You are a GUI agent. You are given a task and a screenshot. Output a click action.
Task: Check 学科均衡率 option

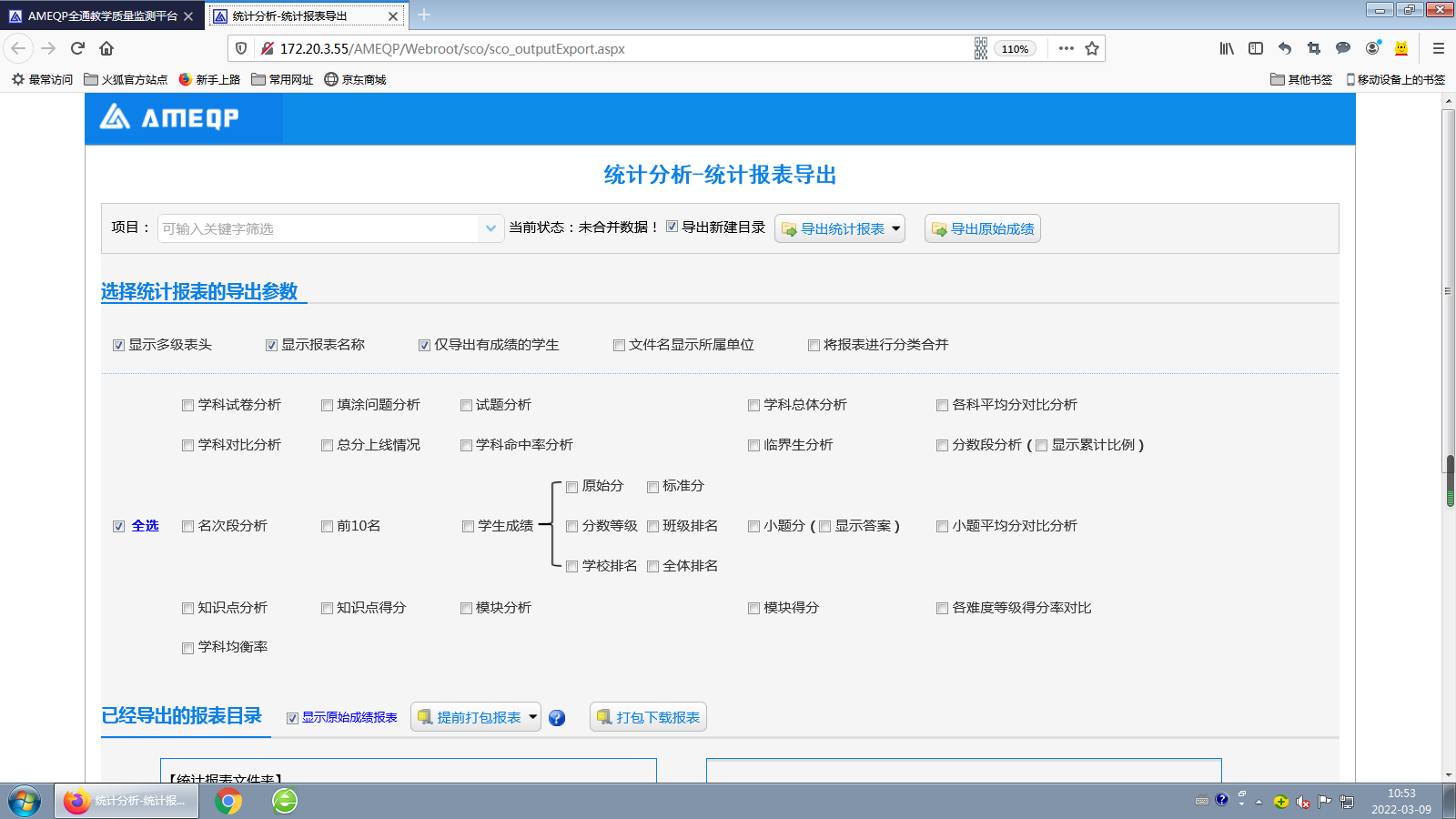tap(187, 648)
